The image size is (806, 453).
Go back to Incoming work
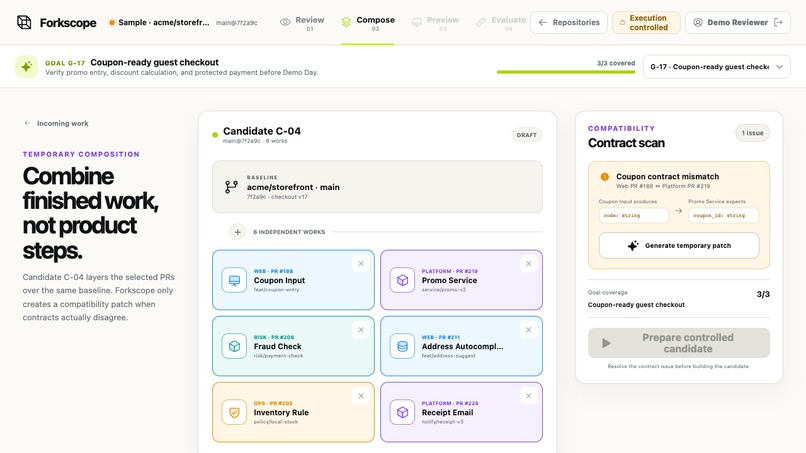point(57,123)
